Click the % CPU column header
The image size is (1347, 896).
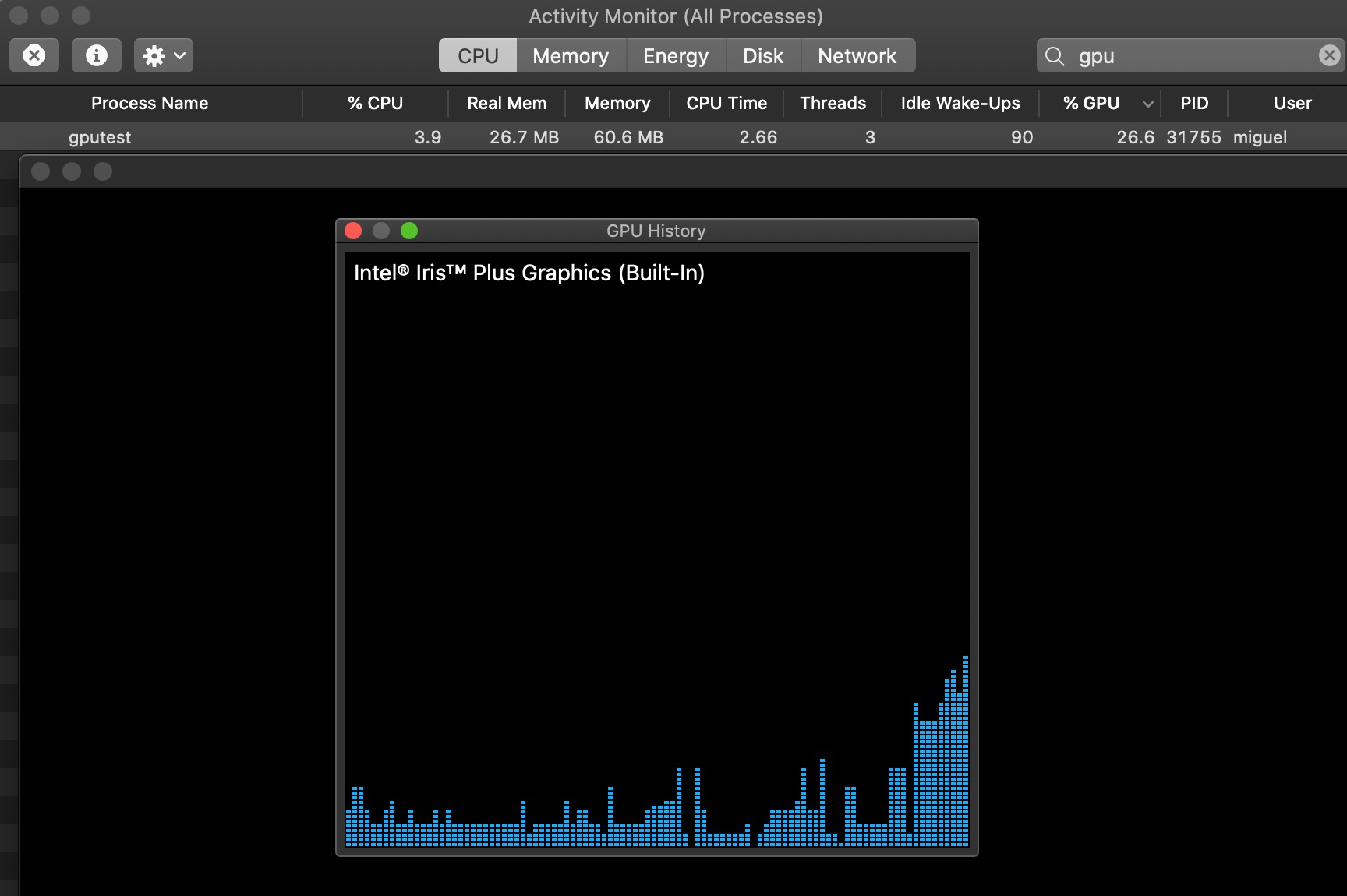tap(375, 103)
